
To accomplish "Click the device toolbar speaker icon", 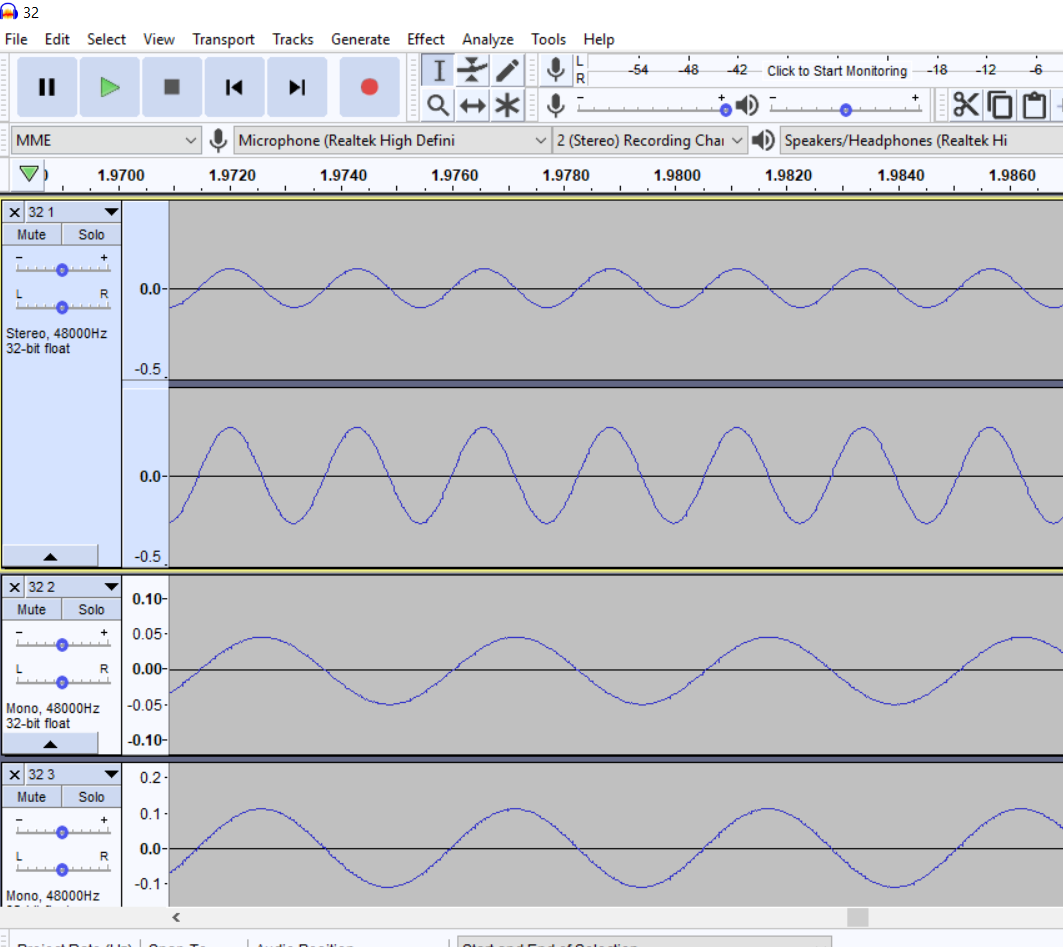I will coord(763,140).
